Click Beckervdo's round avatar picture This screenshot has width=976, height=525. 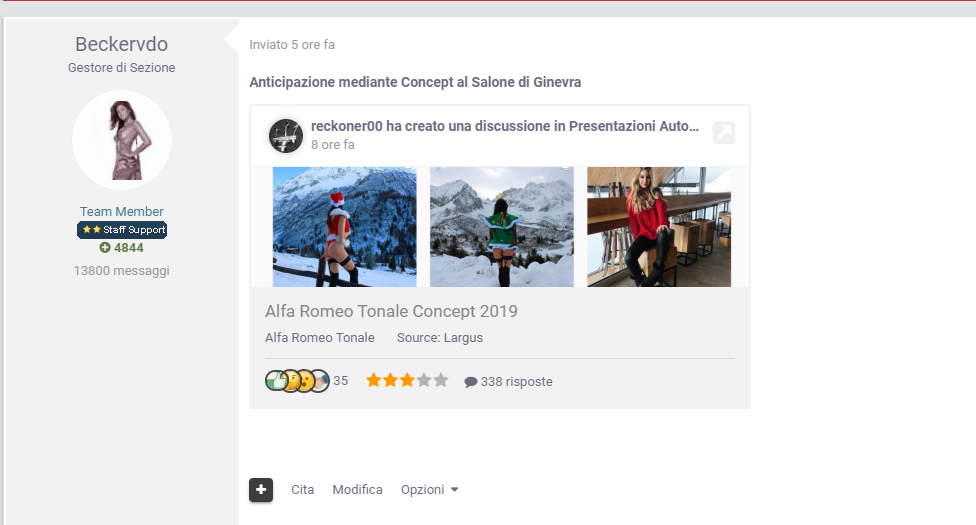pyautogui.click(x=122, y=140)
